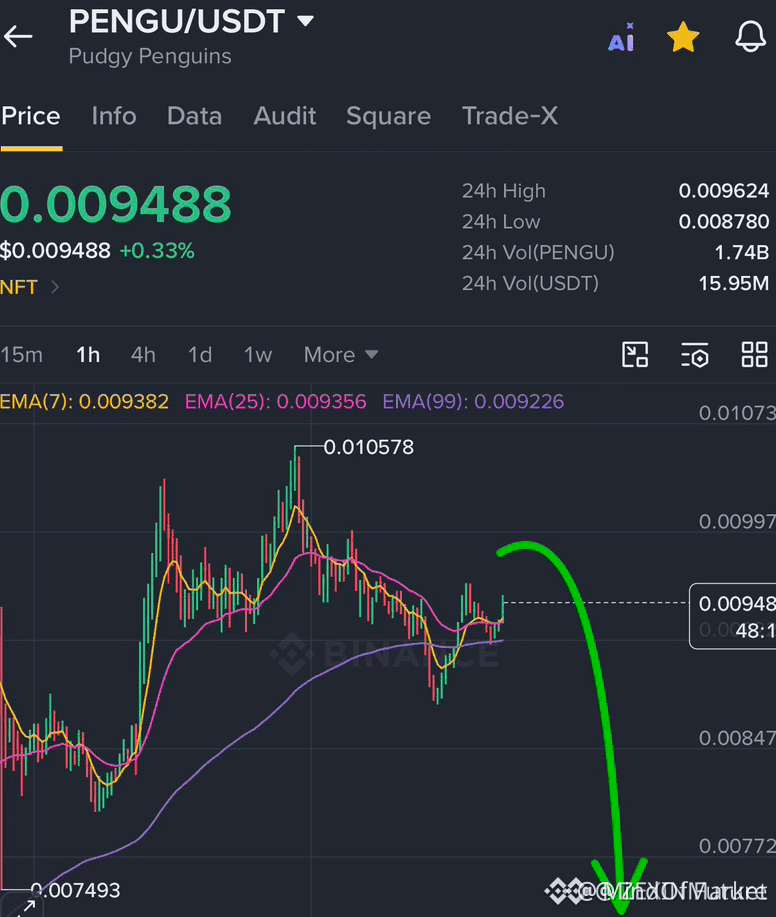The width and height of the screenshot is (776, 917).
Task: Click the EMA(99): 0.009226 indicator label
Action: [x=473, y=402]
